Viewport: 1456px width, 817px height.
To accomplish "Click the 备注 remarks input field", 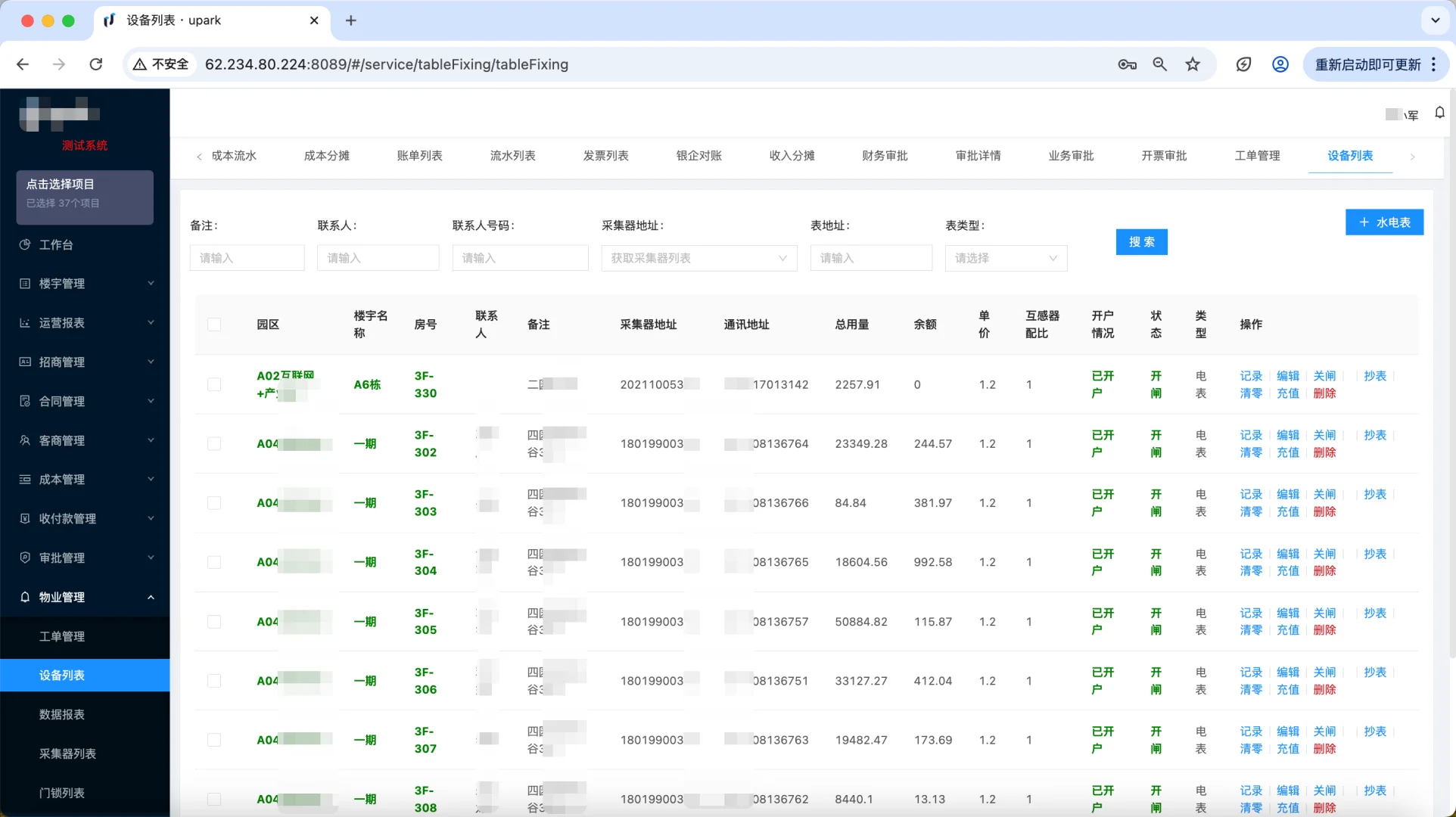I will coord(247,258).
